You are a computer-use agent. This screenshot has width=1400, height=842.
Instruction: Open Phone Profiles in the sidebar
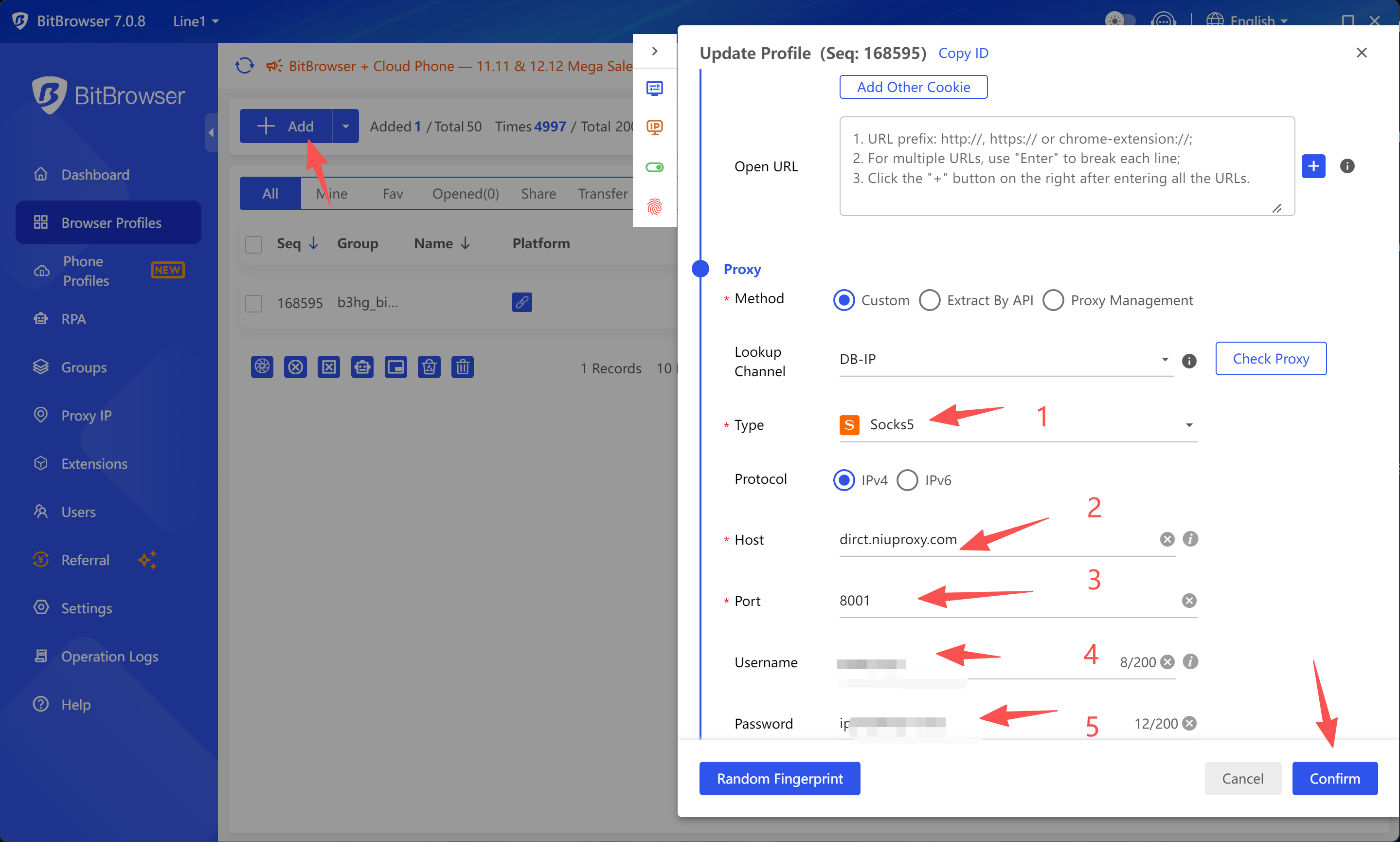click(x=108, y=271)
